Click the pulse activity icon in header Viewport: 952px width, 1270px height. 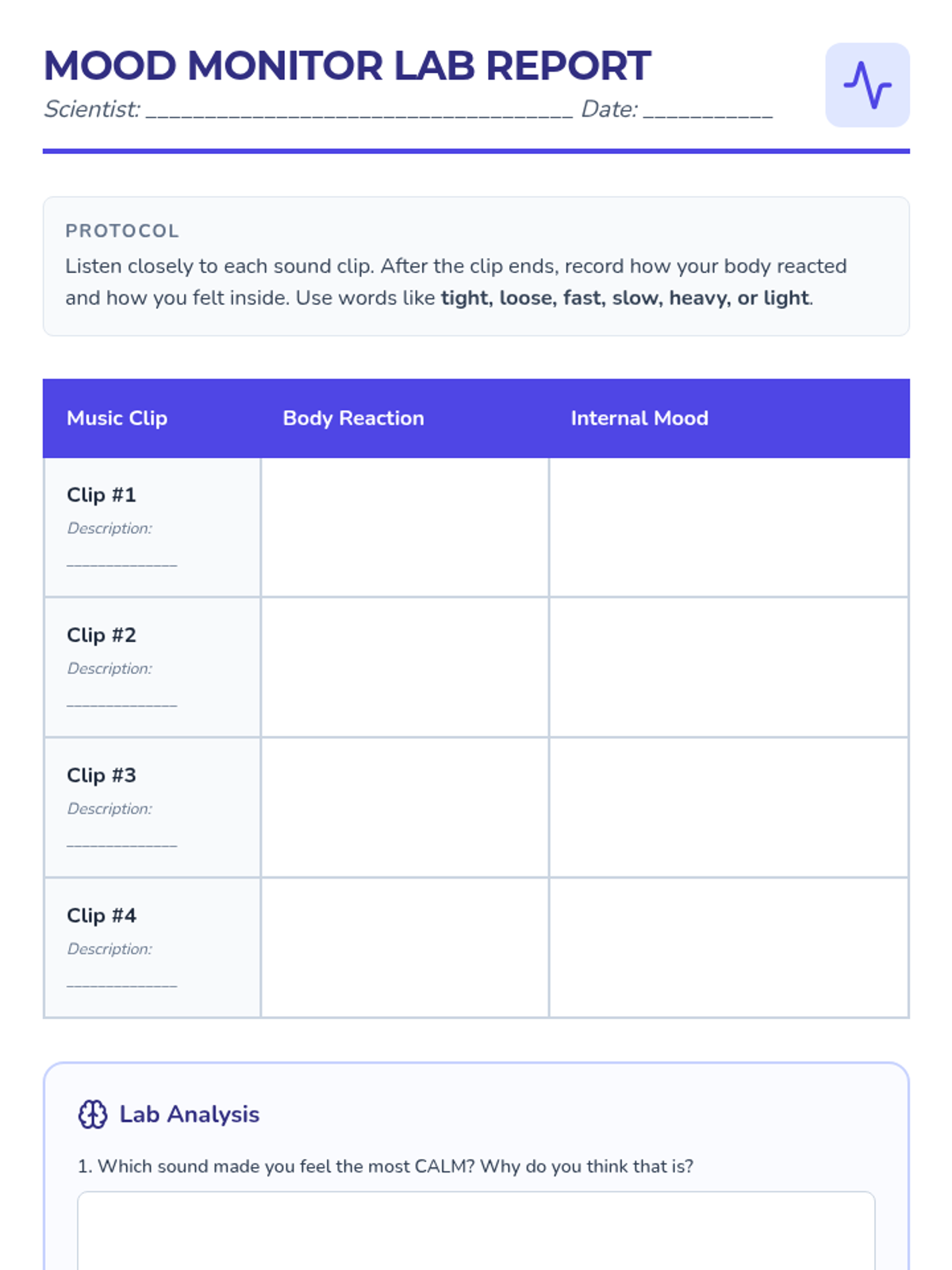tap(867, 85)
